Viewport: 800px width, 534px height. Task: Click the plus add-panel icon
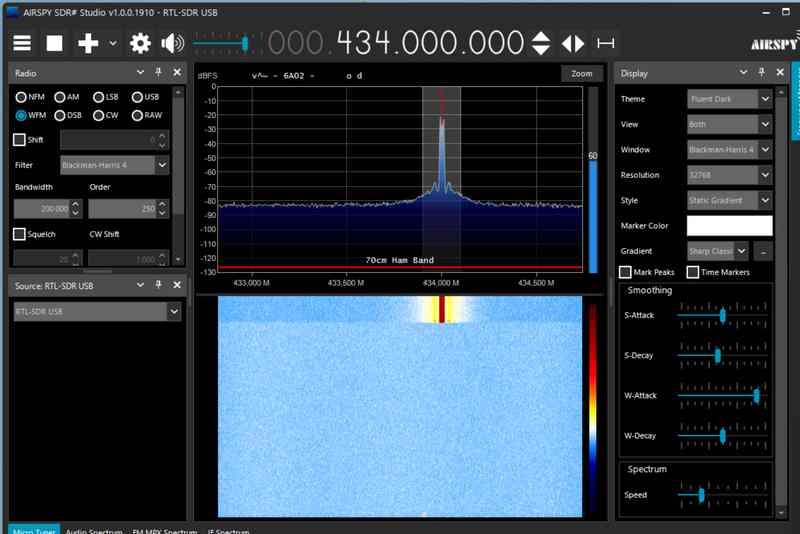tap(88, 43)
